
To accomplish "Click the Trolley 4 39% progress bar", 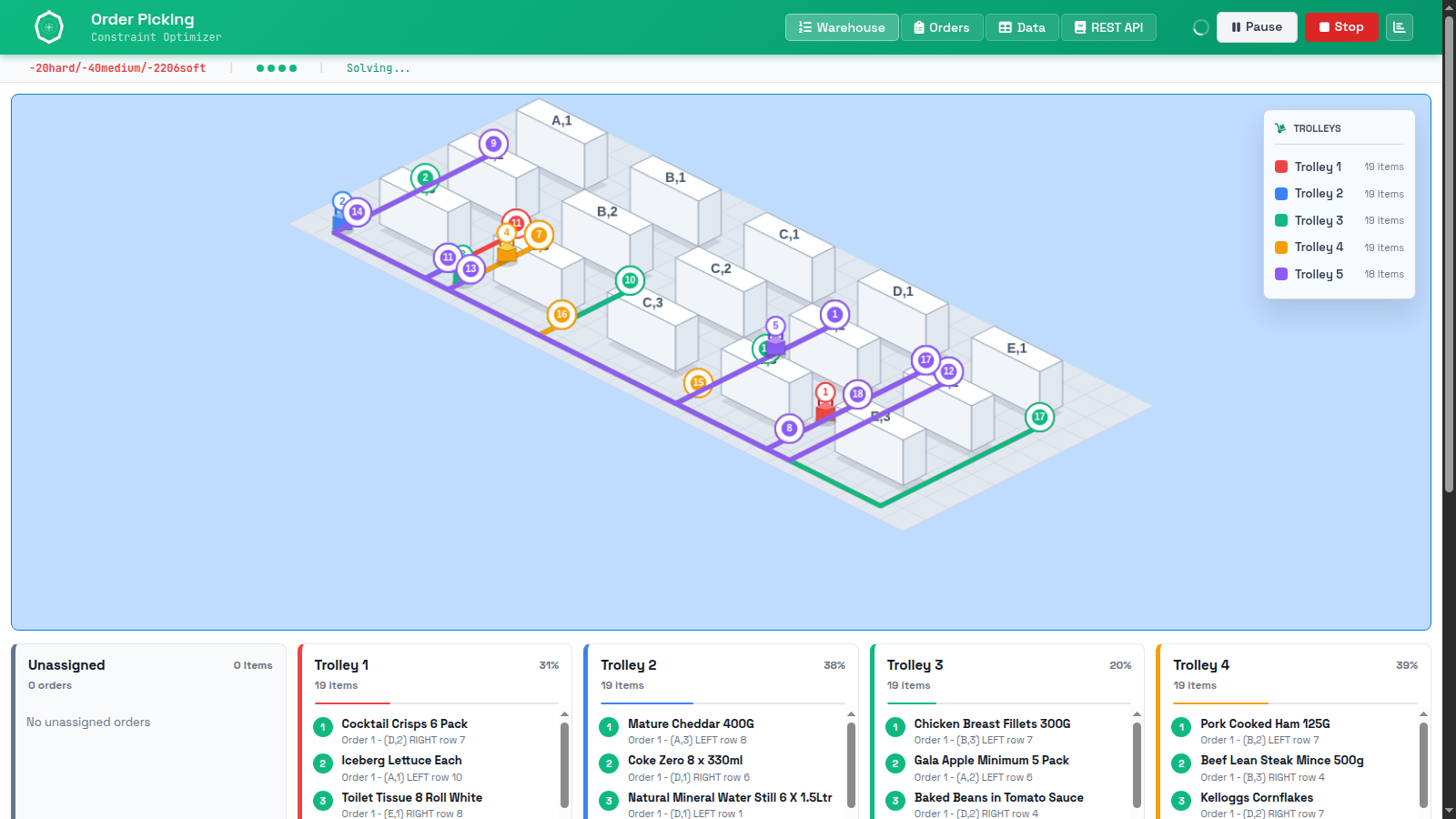I will (1295, 703).
